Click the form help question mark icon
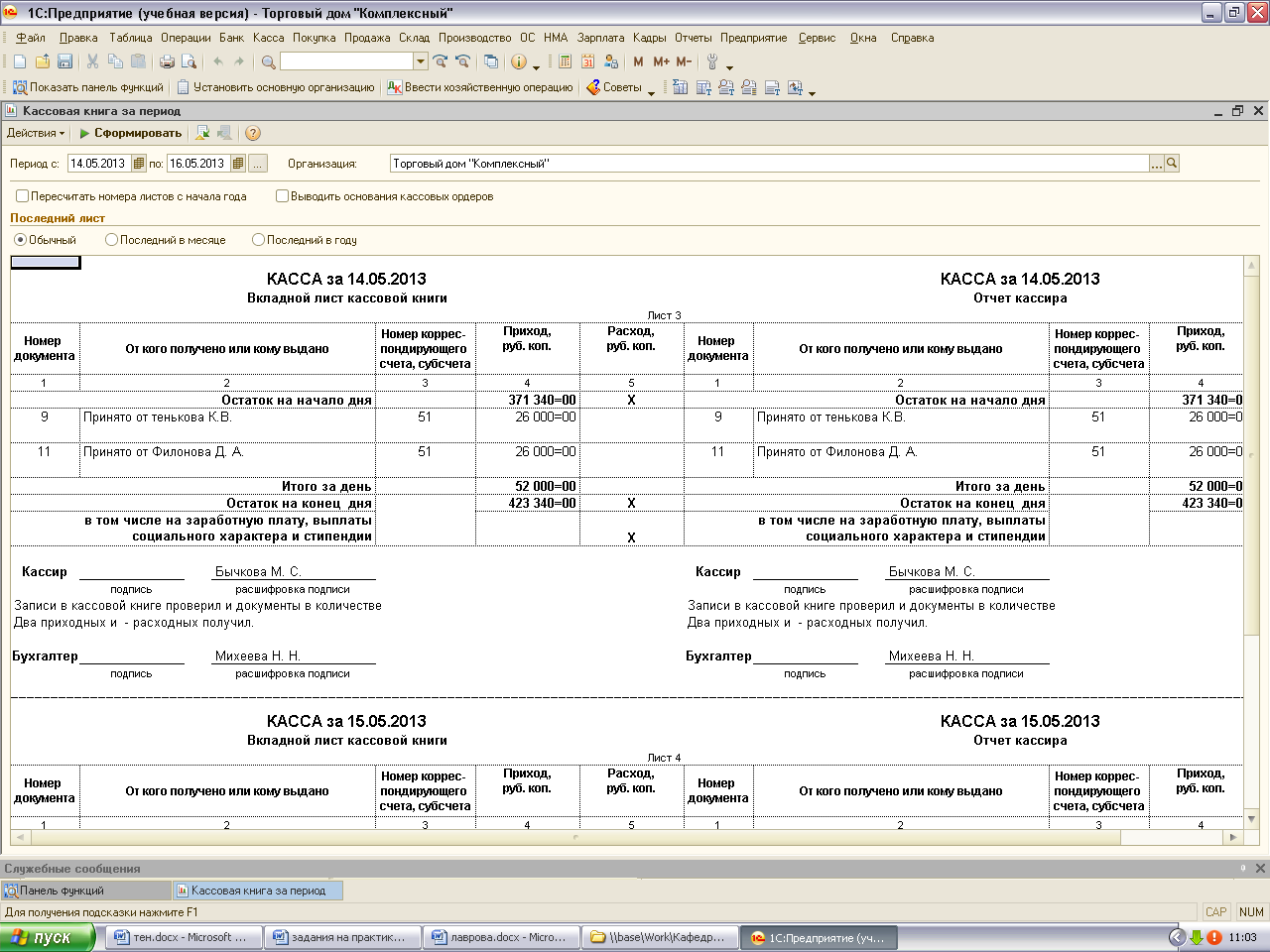 [253, 133]
